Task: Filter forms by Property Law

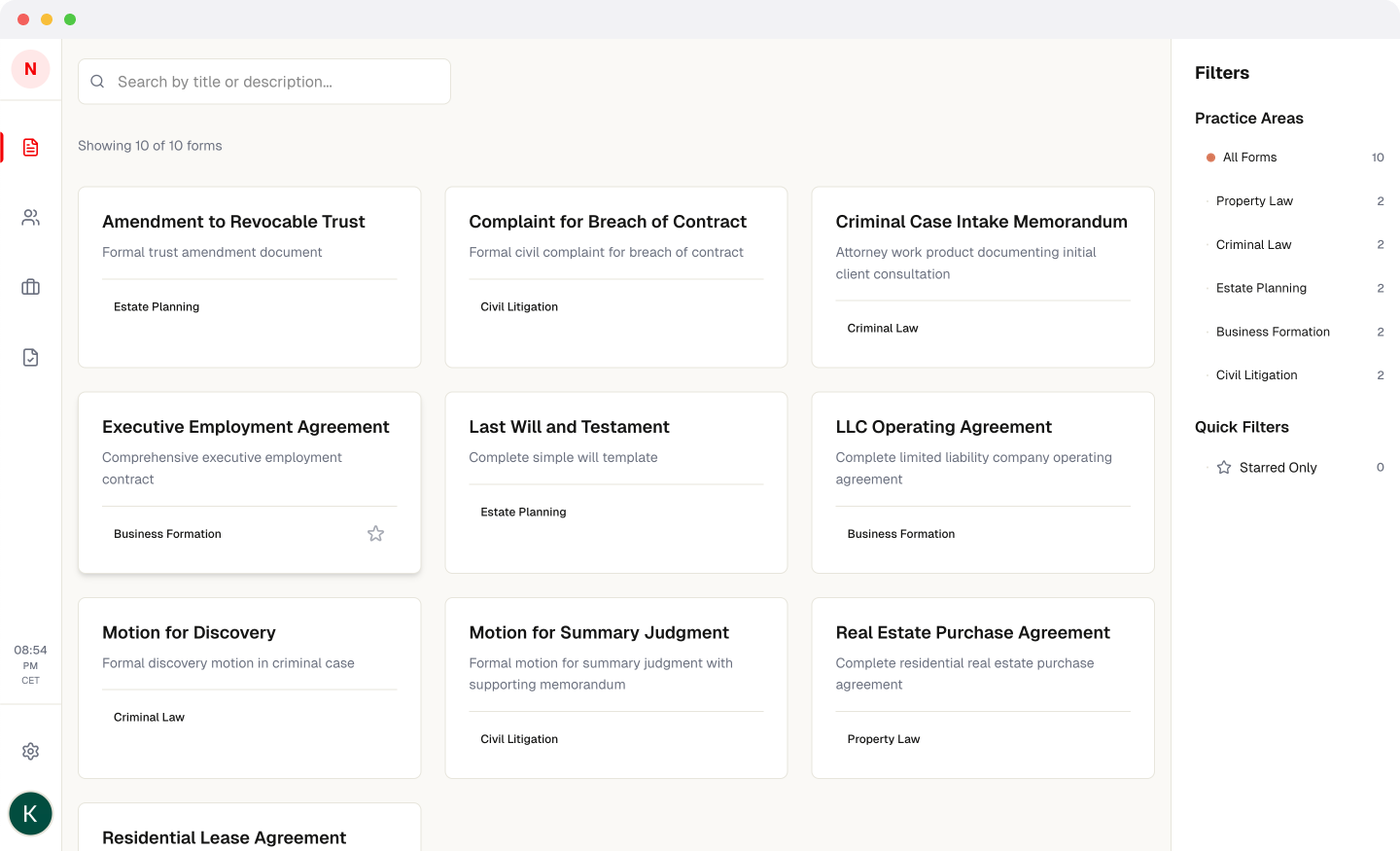Action: [1254, 200]
